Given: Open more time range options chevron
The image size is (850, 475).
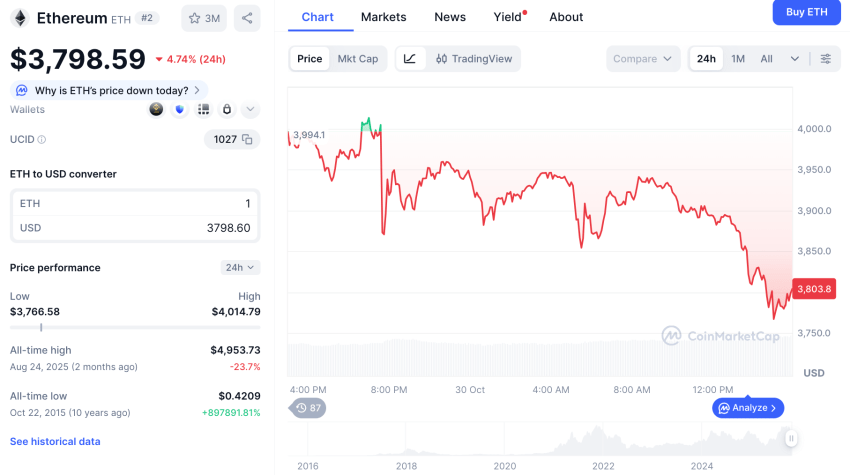Looking at the screenshot, I should click(795, 59).
